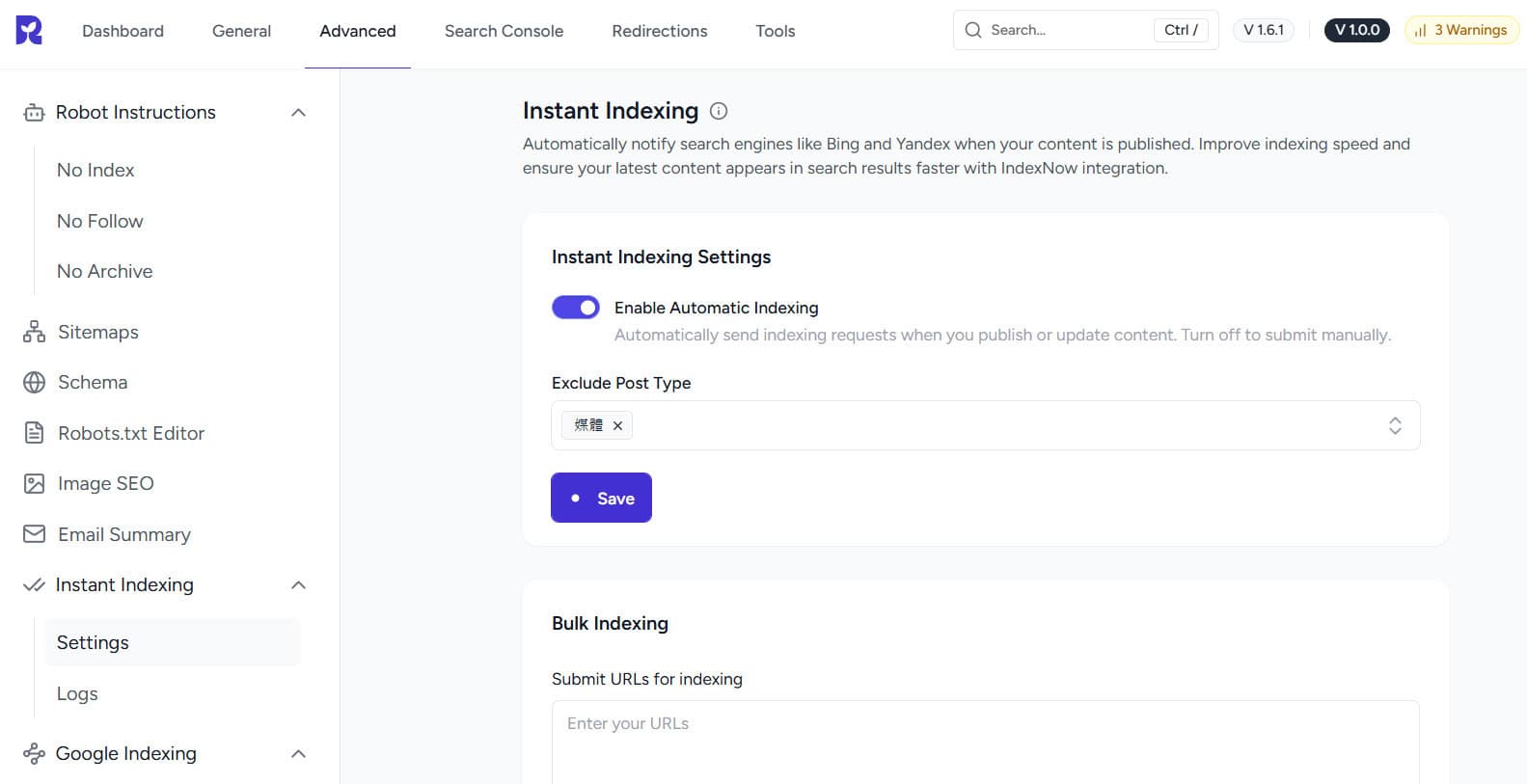The width and height of the screenshot is (1527, 784).
Task: Remove the selected post type tag
Action: (617, 425)
